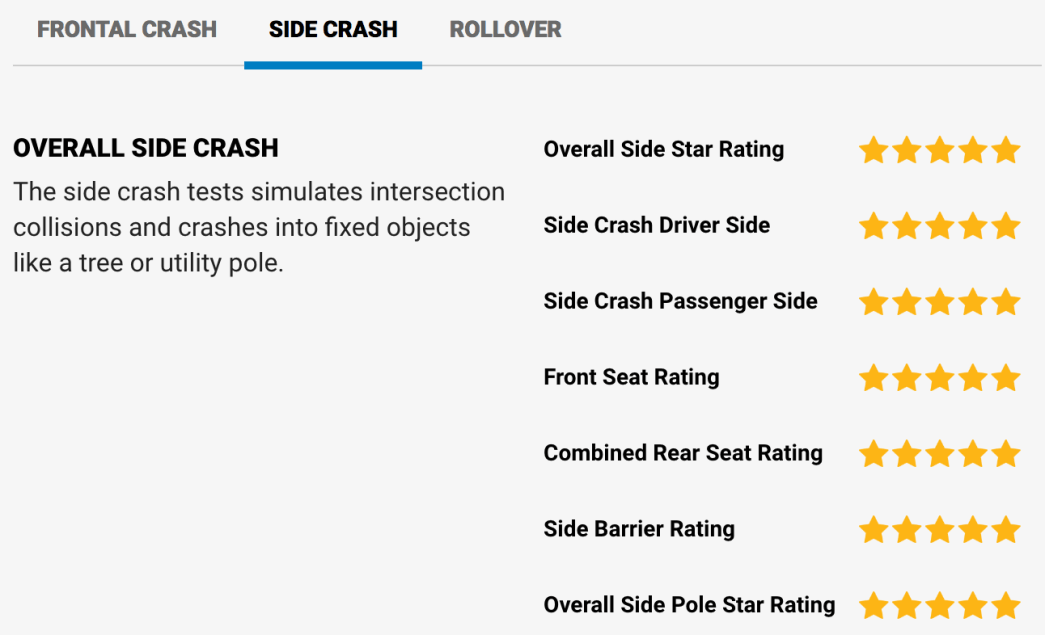The height and width of the screenshot is (635, 1045).
Task: Click first star of Overall Side Star Rating
Action: click(x=873, y=150)
